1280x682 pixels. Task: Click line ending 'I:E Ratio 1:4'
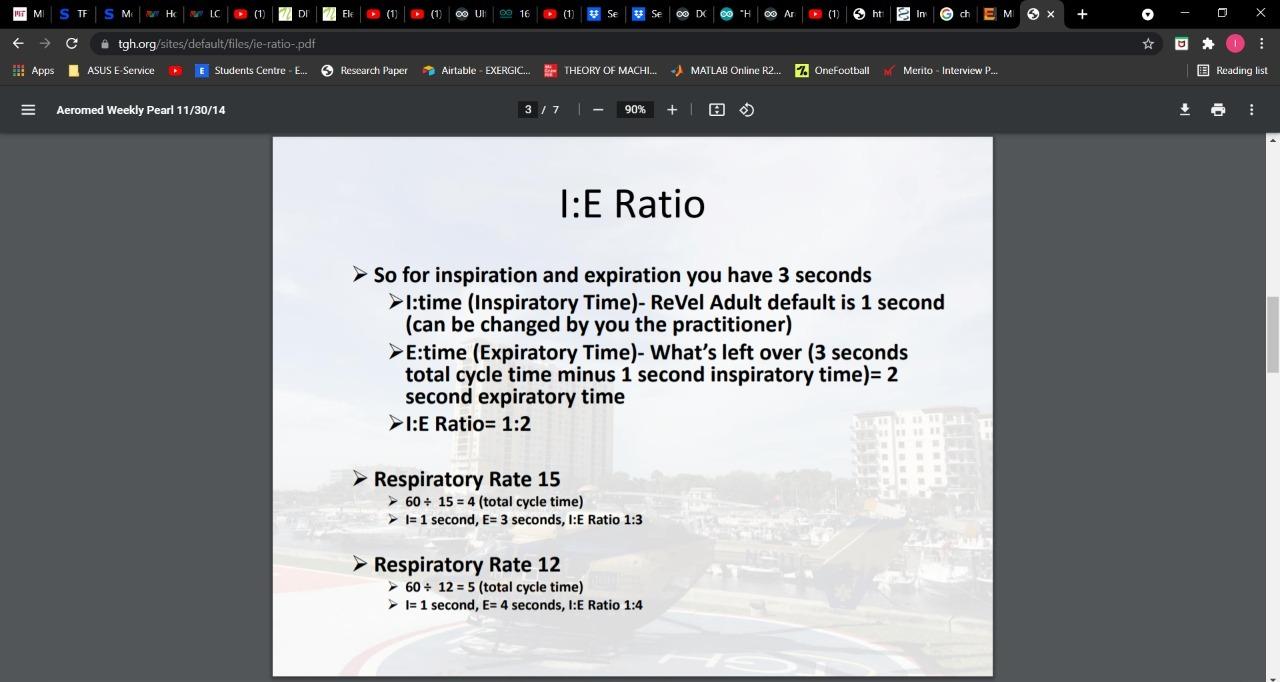524,605
